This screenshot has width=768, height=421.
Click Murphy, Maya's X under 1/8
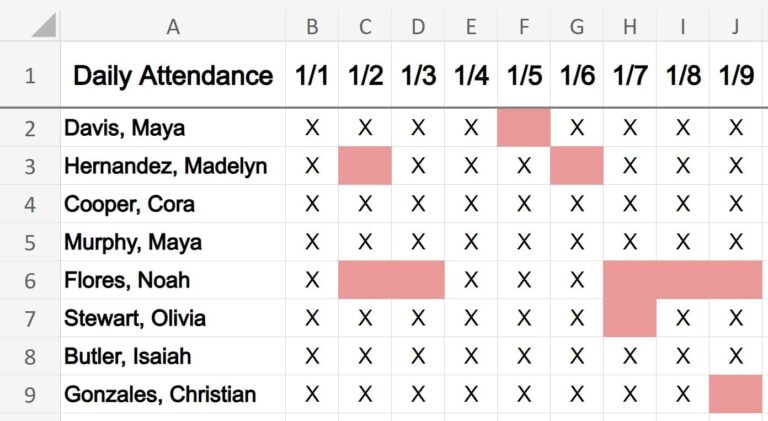click(683, 242)
